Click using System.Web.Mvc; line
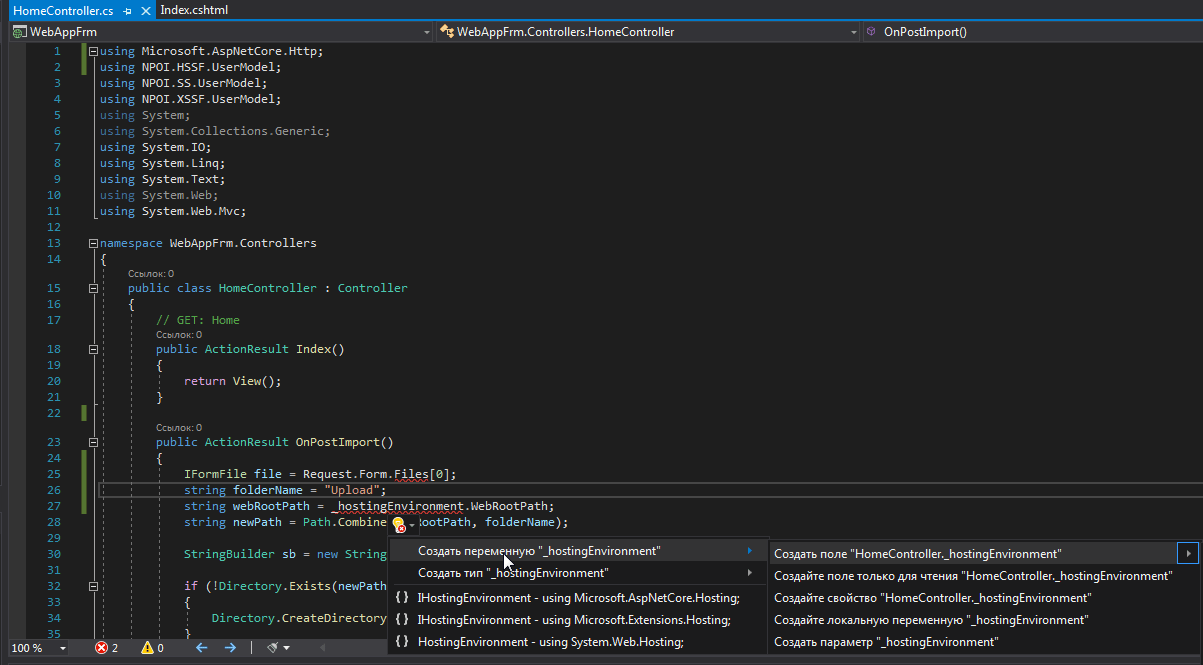The width and height of the screenshot is (1203, 665). (173, 211)
